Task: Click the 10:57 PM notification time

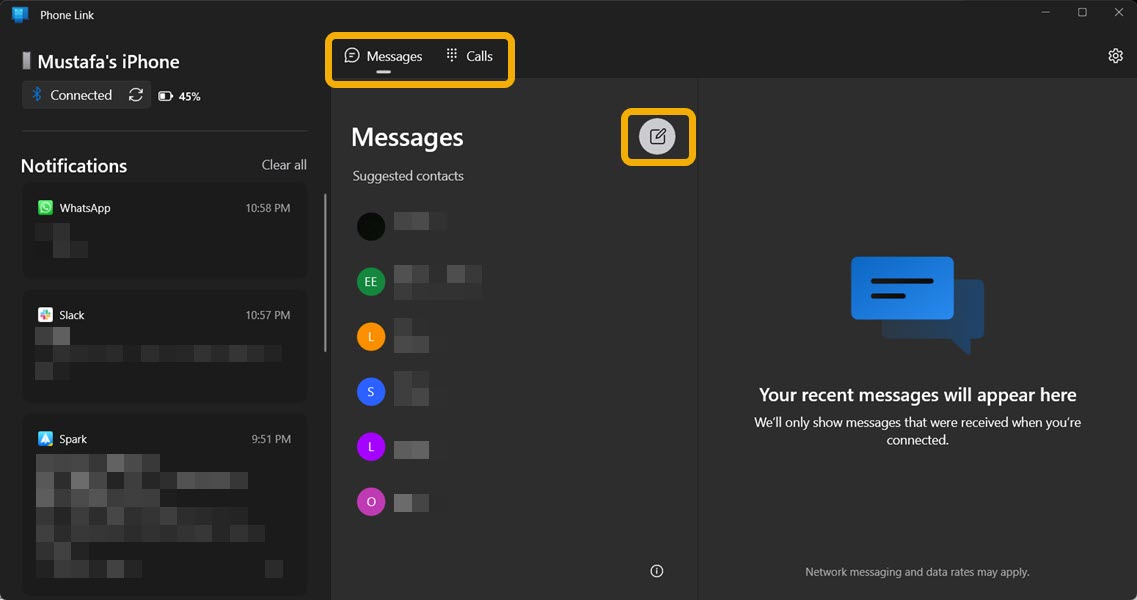Action: click(268, 315)
